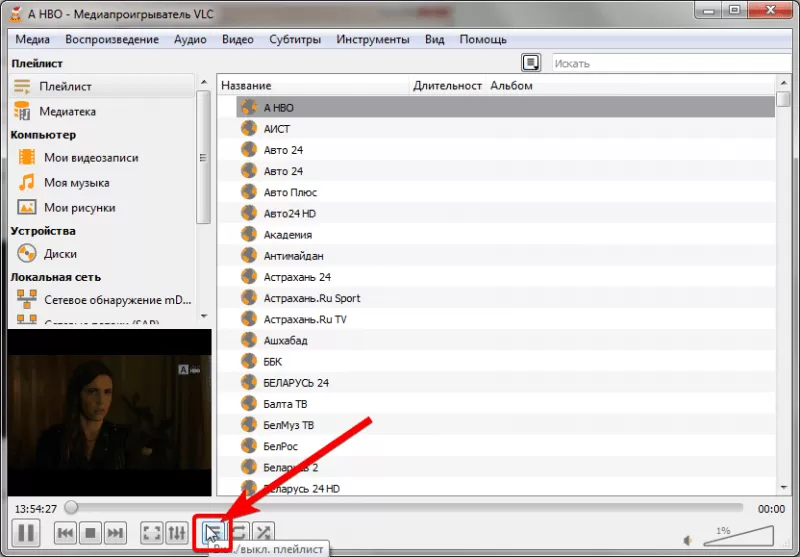Image resolution: width=800 pixels, height=557 pixels.
Task: Toggle the loop/repeat mode button
Action: 239,532
